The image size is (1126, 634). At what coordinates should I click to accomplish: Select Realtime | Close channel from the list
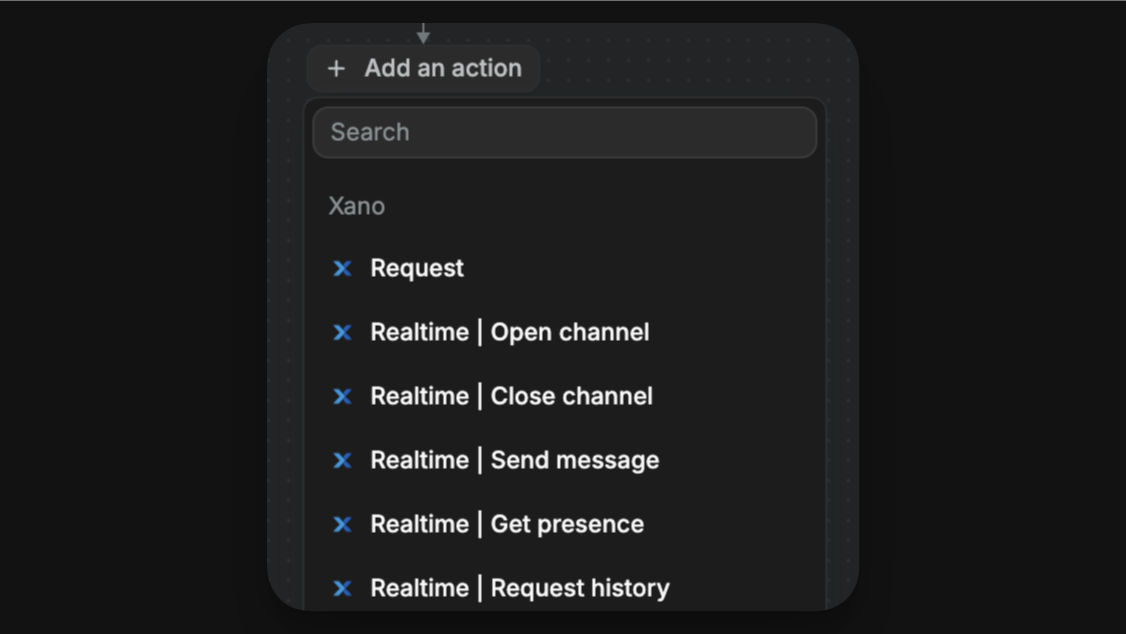[511, 395]
